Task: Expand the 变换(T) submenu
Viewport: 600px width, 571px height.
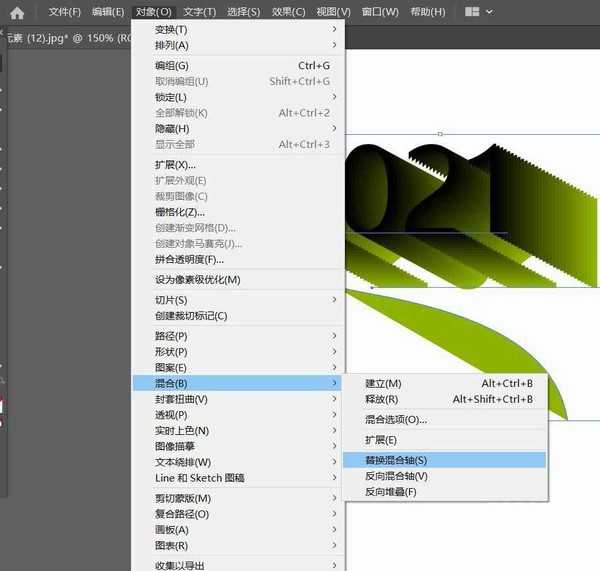Action: pos(171,29)
